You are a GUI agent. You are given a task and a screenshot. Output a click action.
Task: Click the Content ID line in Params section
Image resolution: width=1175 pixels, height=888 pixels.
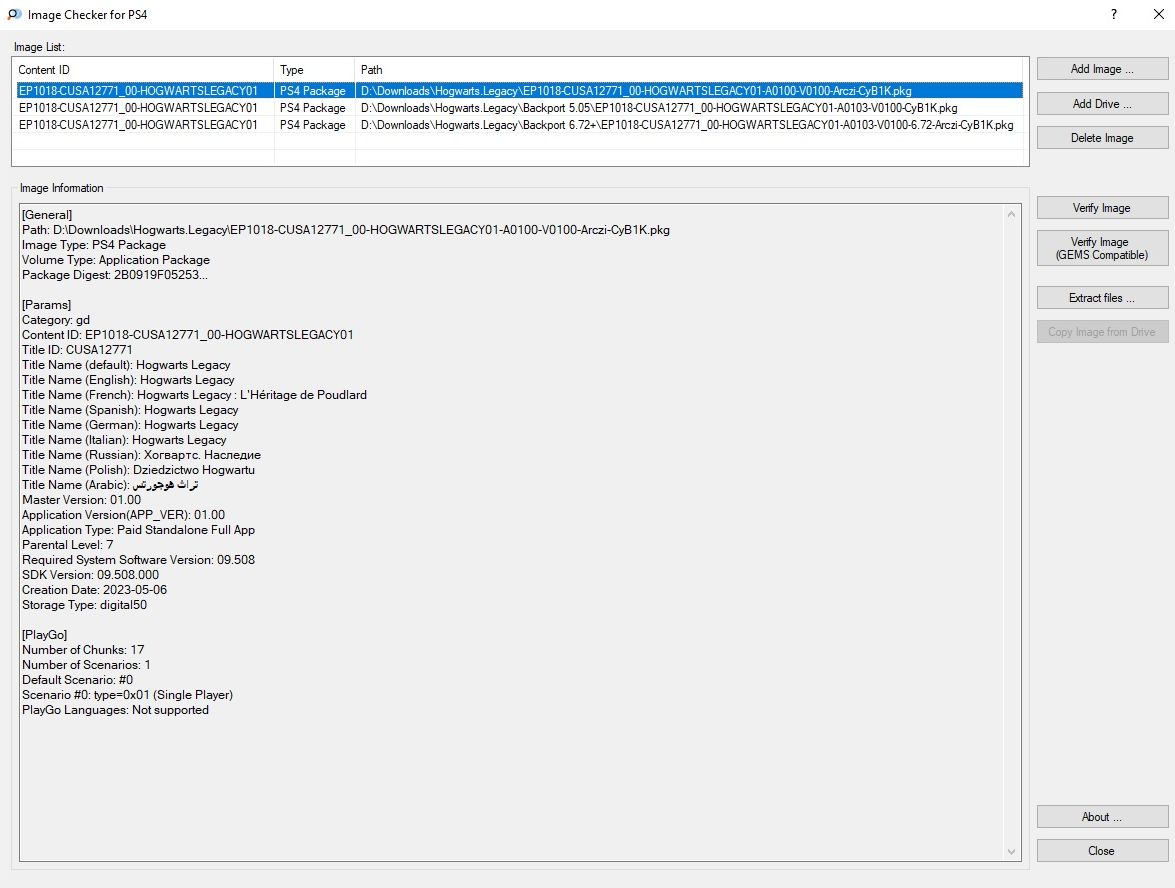(x=188, y=335)
